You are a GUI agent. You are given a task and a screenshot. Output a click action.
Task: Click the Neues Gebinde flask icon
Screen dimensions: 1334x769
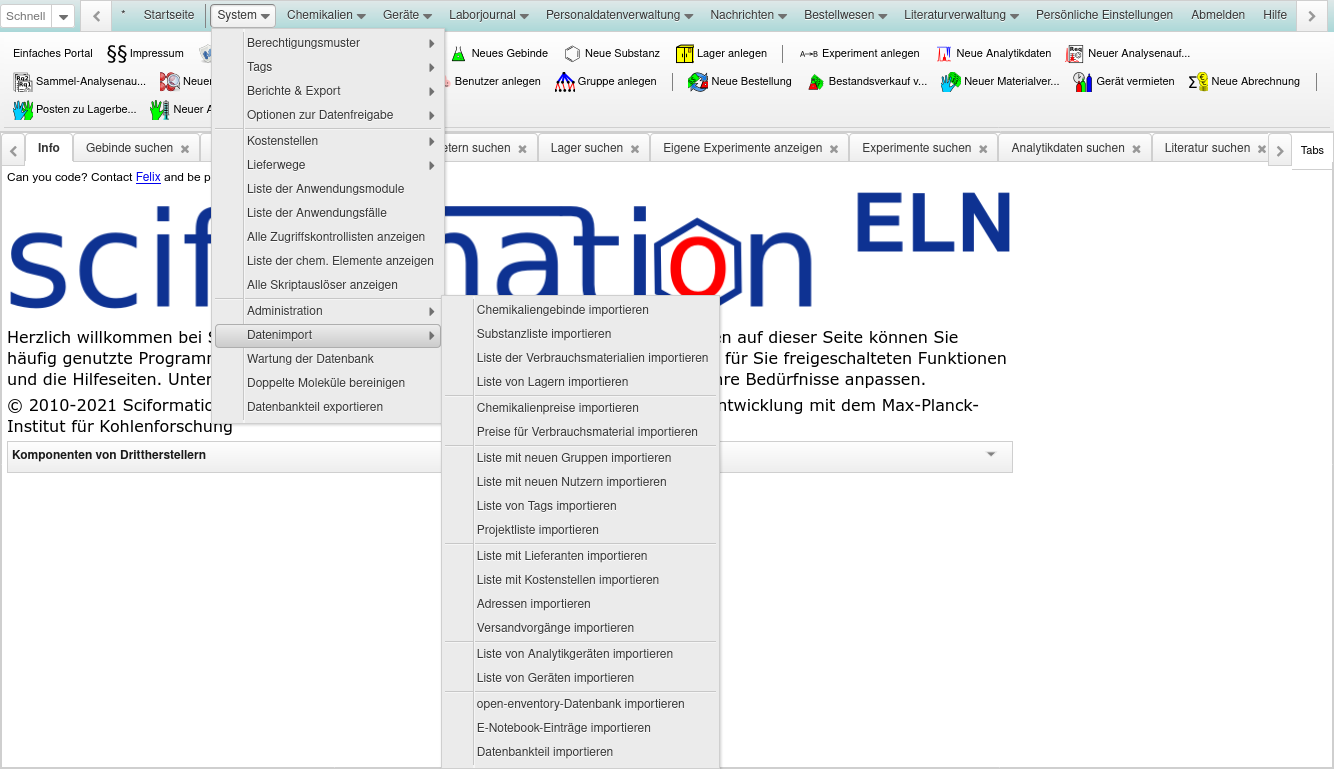[459, 53]
